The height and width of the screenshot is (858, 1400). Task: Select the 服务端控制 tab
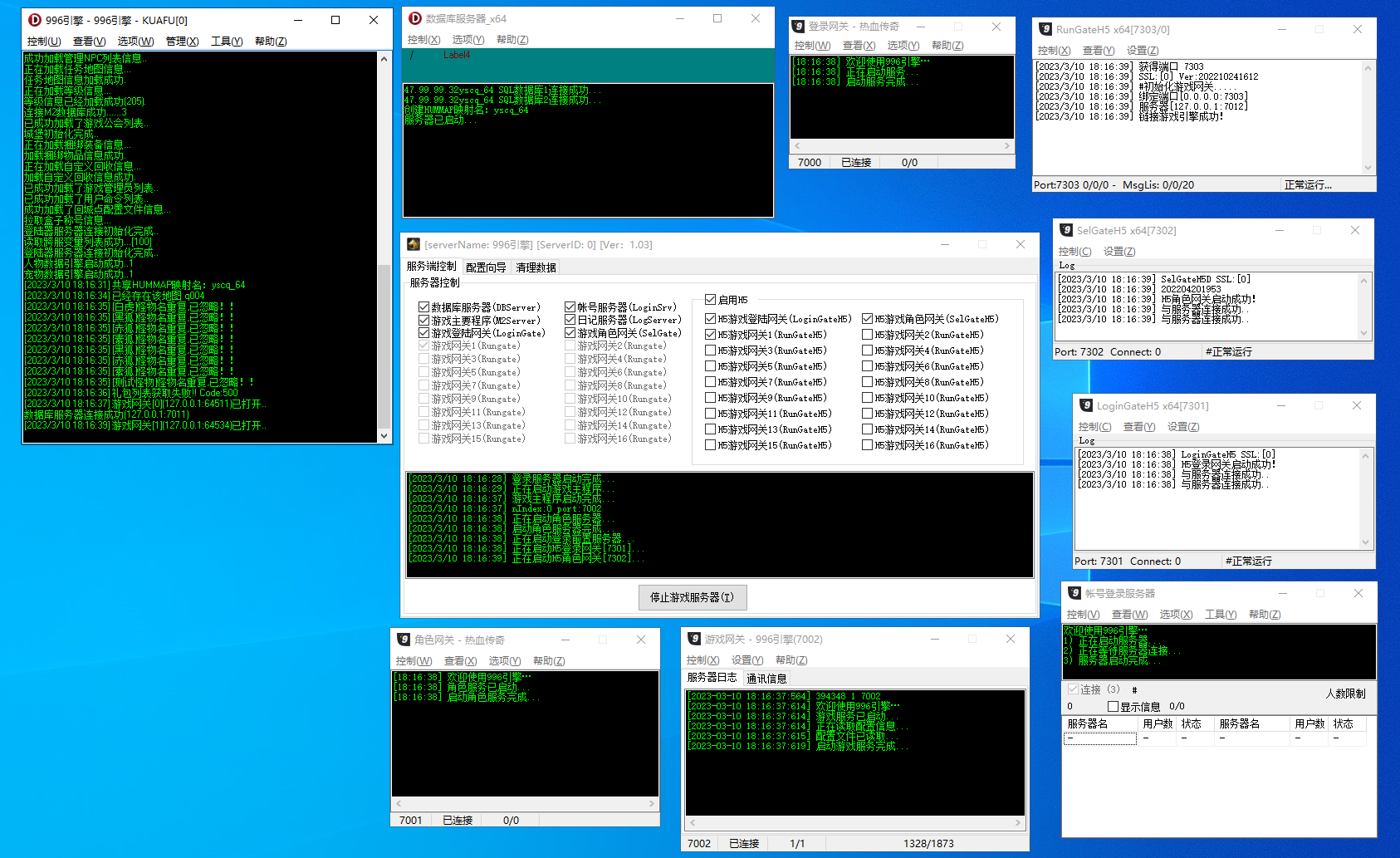coord(431,267)
